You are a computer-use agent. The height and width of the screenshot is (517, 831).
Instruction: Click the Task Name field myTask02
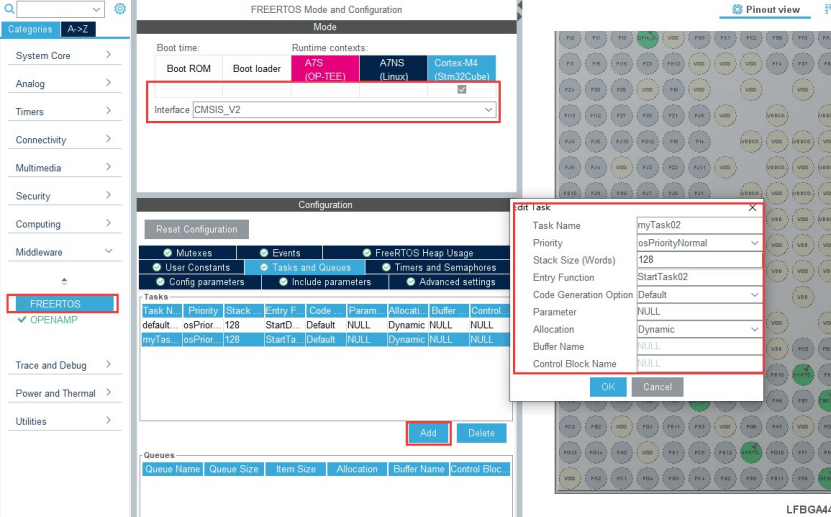(x=699, y=225)
